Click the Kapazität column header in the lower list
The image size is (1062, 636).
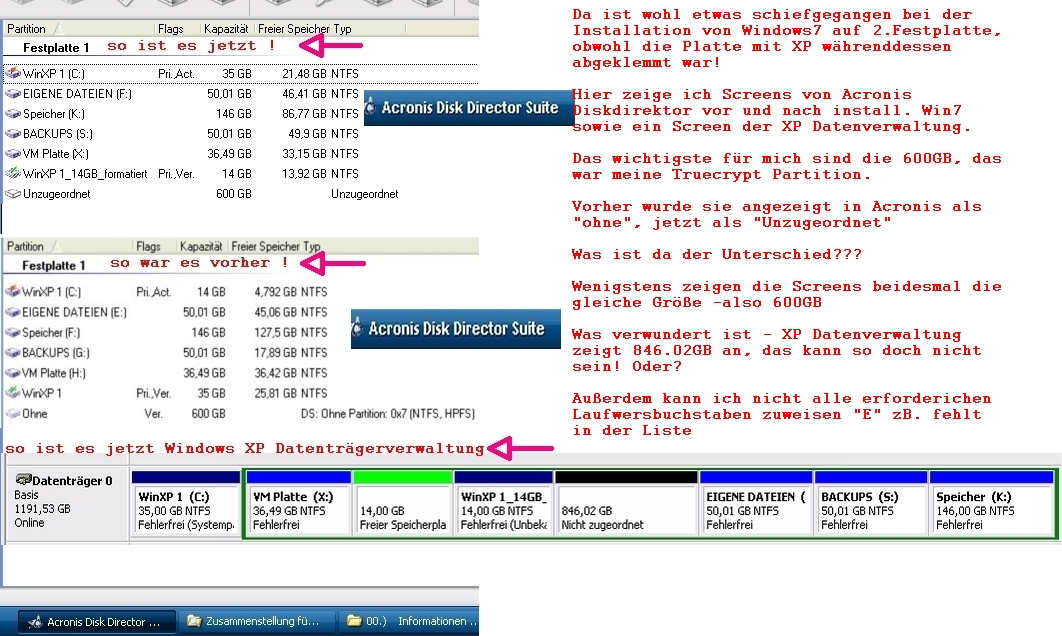[x=200, y=246]
